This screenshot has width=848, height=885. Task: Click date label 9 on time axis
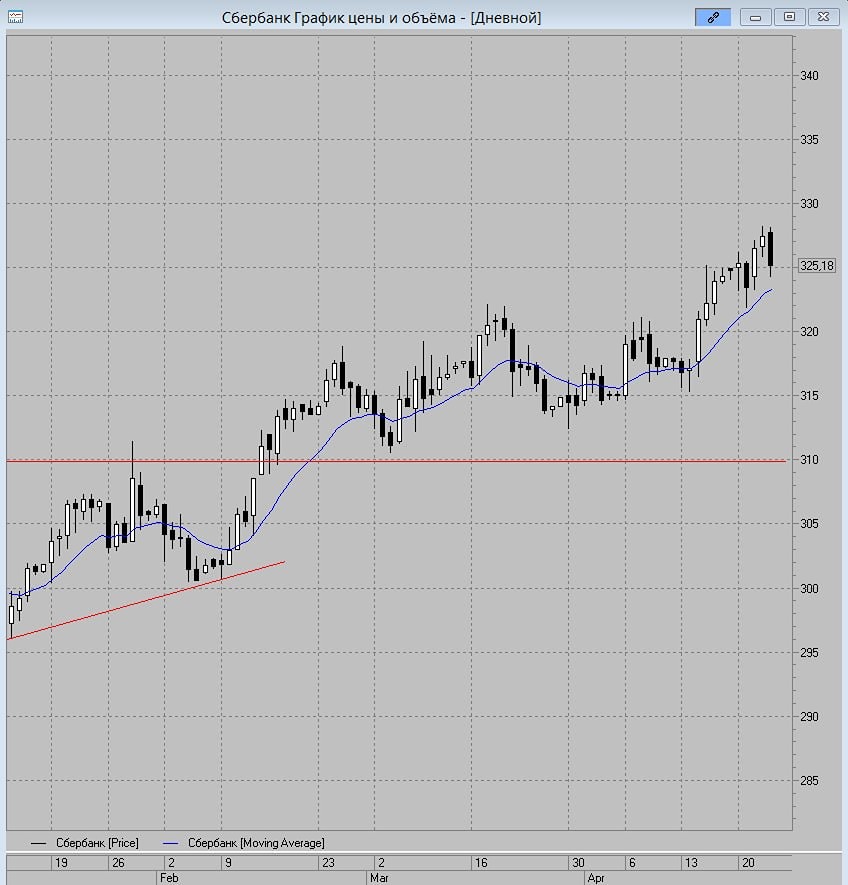pos(228,862)
